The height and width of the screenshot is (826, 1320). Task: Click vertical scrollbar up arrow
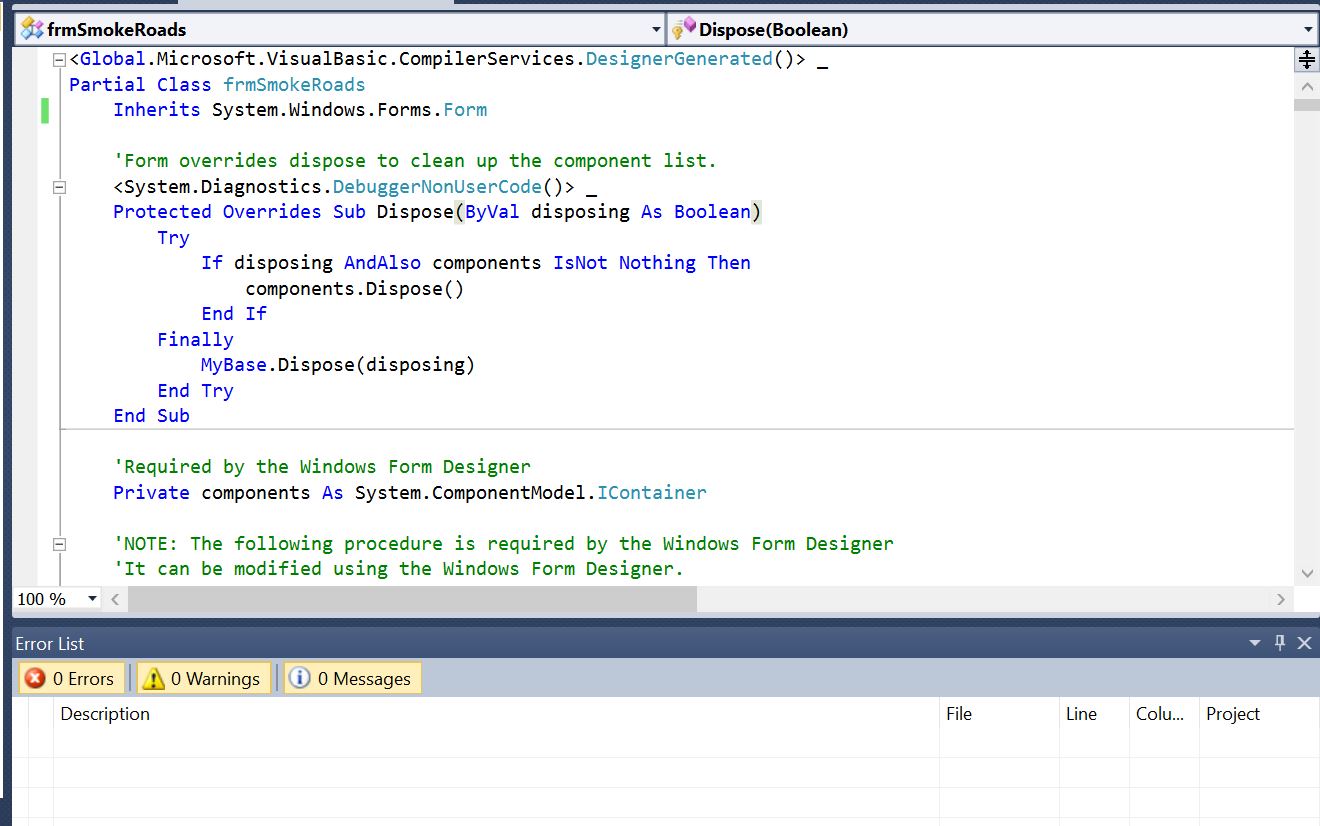pyautogui.click(x=1306, y=87)
